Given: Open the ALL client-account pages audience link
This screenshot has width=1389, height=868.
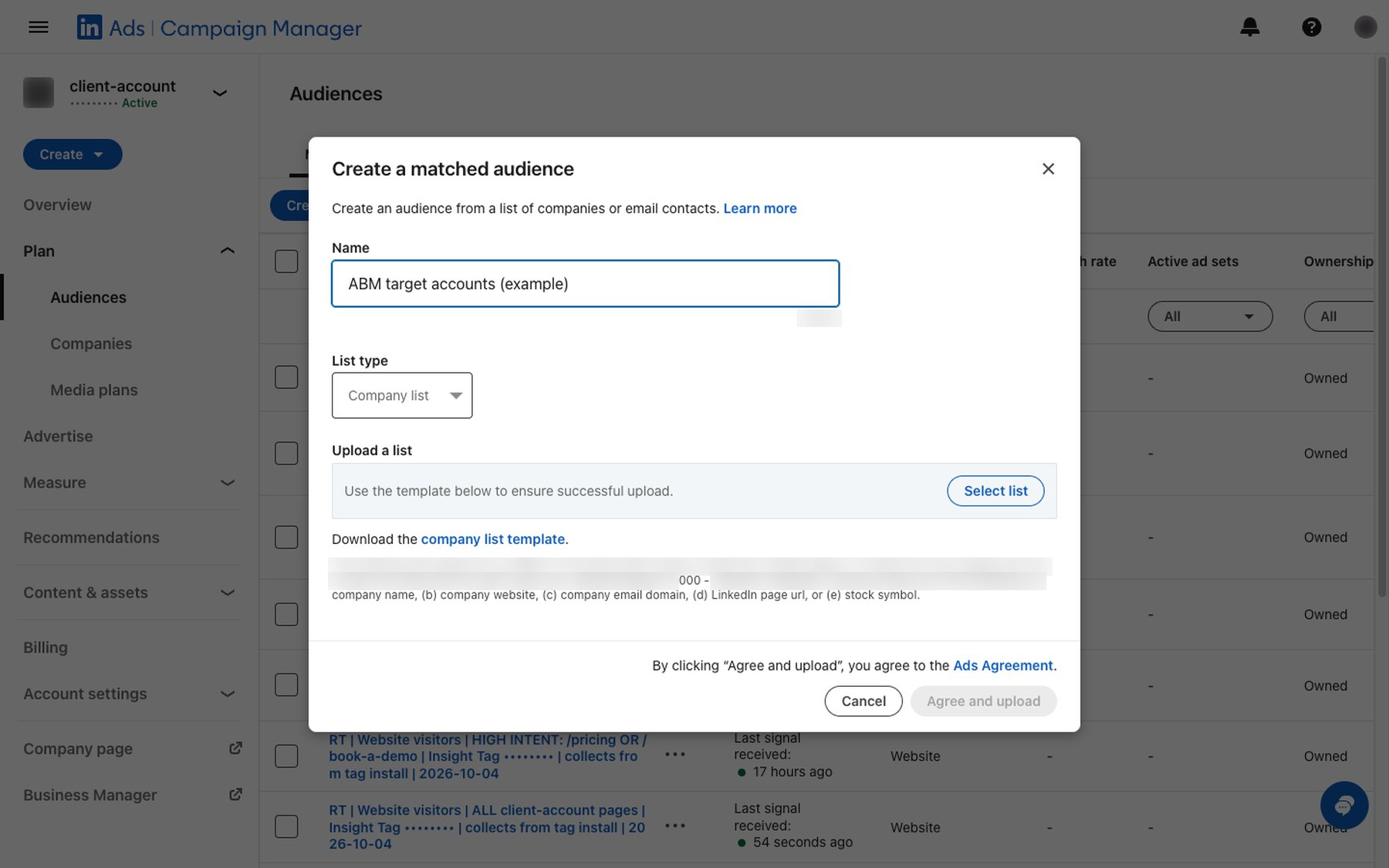Looking at the screenshot, I should tap(487, 827).
